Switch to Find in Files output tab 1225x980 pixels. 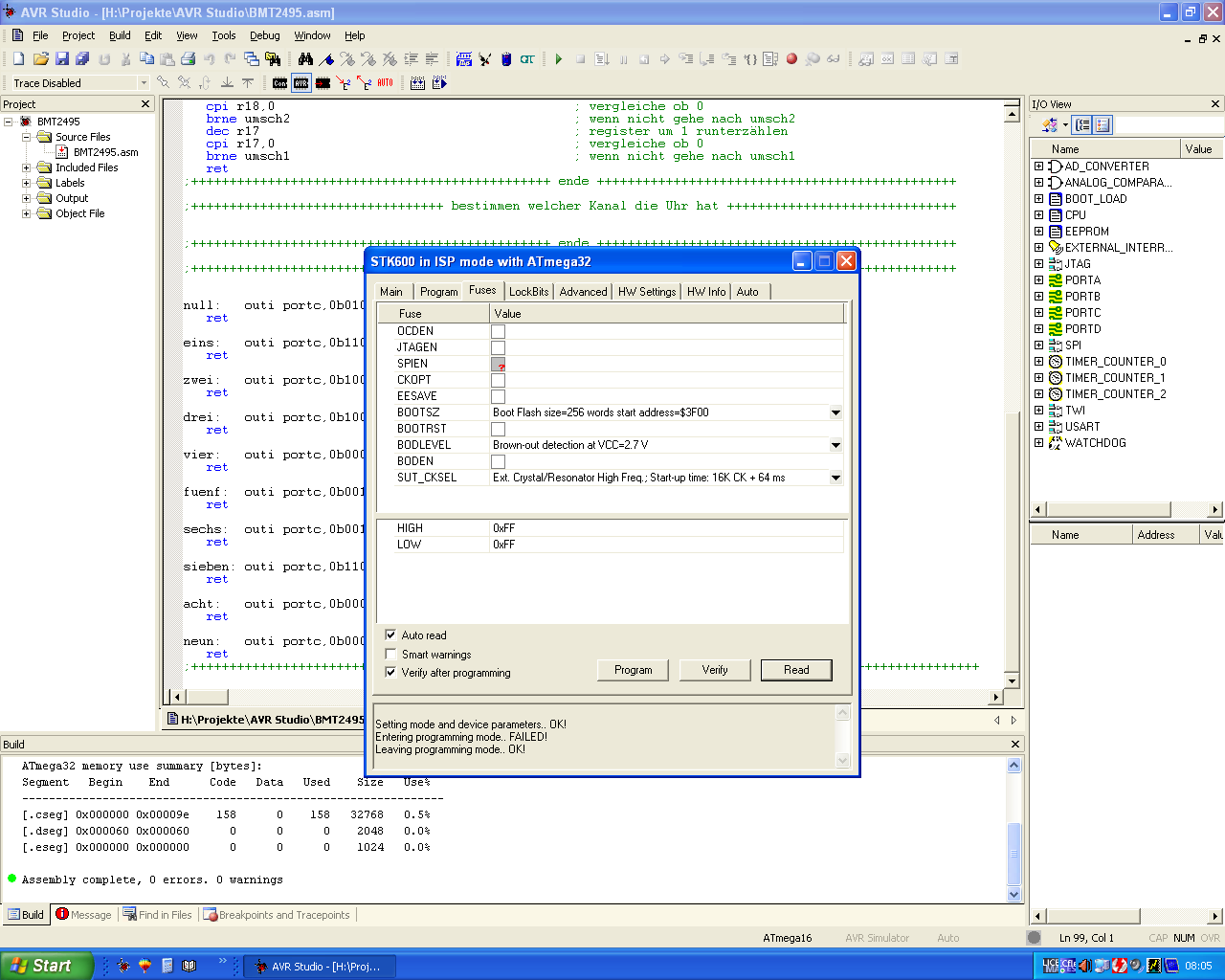pyautogui.click(x=156, y=915)
